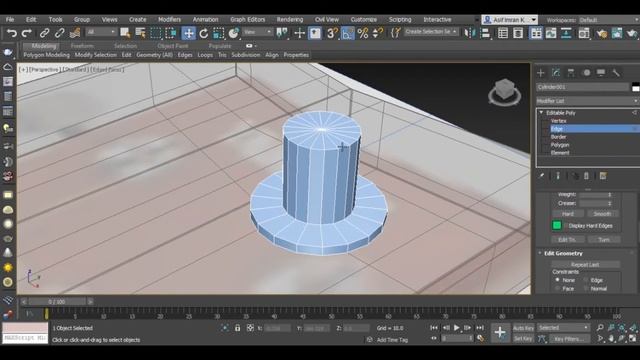The height and width of the screenshot is (360, 640).
Task: Click the Mirror tool icon
Action: [470, 33]
